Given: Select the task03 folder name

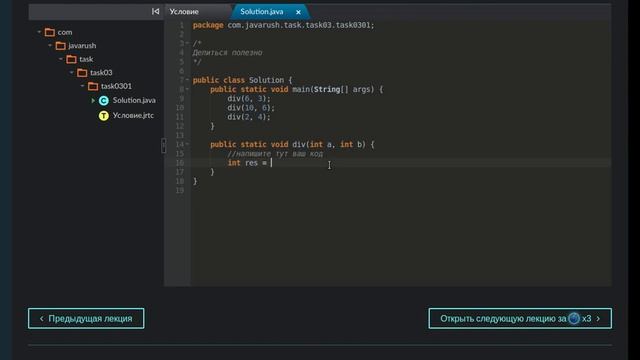Looking at the screenshot, I should [x=101, y=73].
